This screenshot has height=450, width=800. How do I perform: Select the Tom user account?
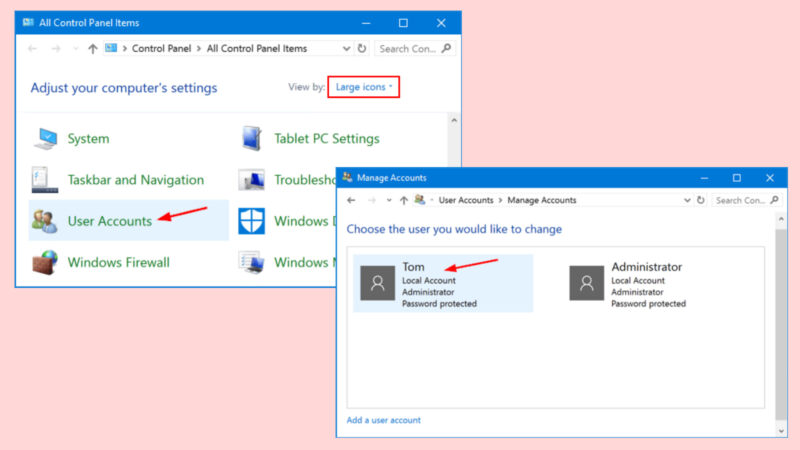(442, 283)
